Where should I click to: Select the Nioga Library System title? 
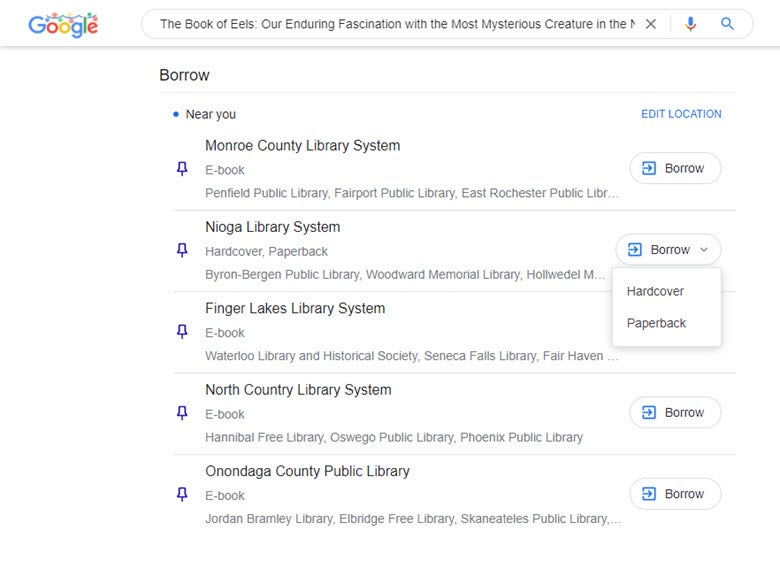(x=273, y=227)
